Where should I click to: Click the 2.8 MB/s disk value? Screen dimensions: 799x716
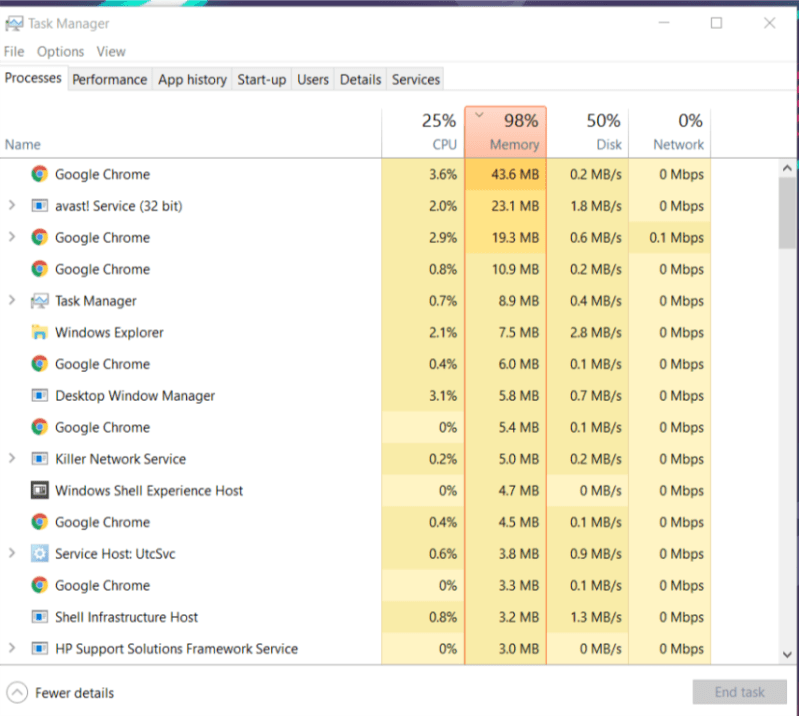pyautogui.click(x=596, y=332)
